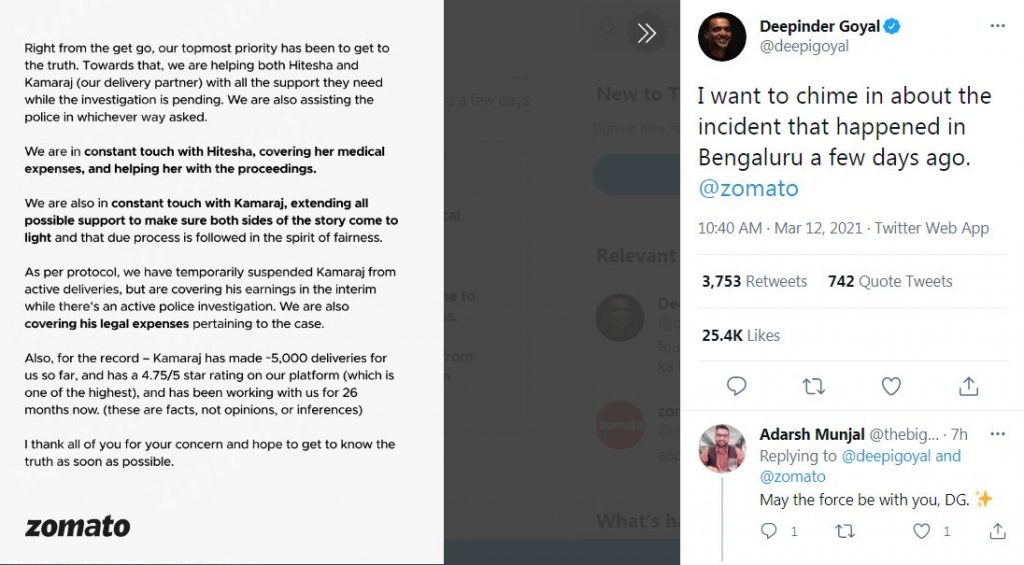View the 3,753 Retweets list
This screenshot has width=1024, height=565.
(x=754, y=282)
